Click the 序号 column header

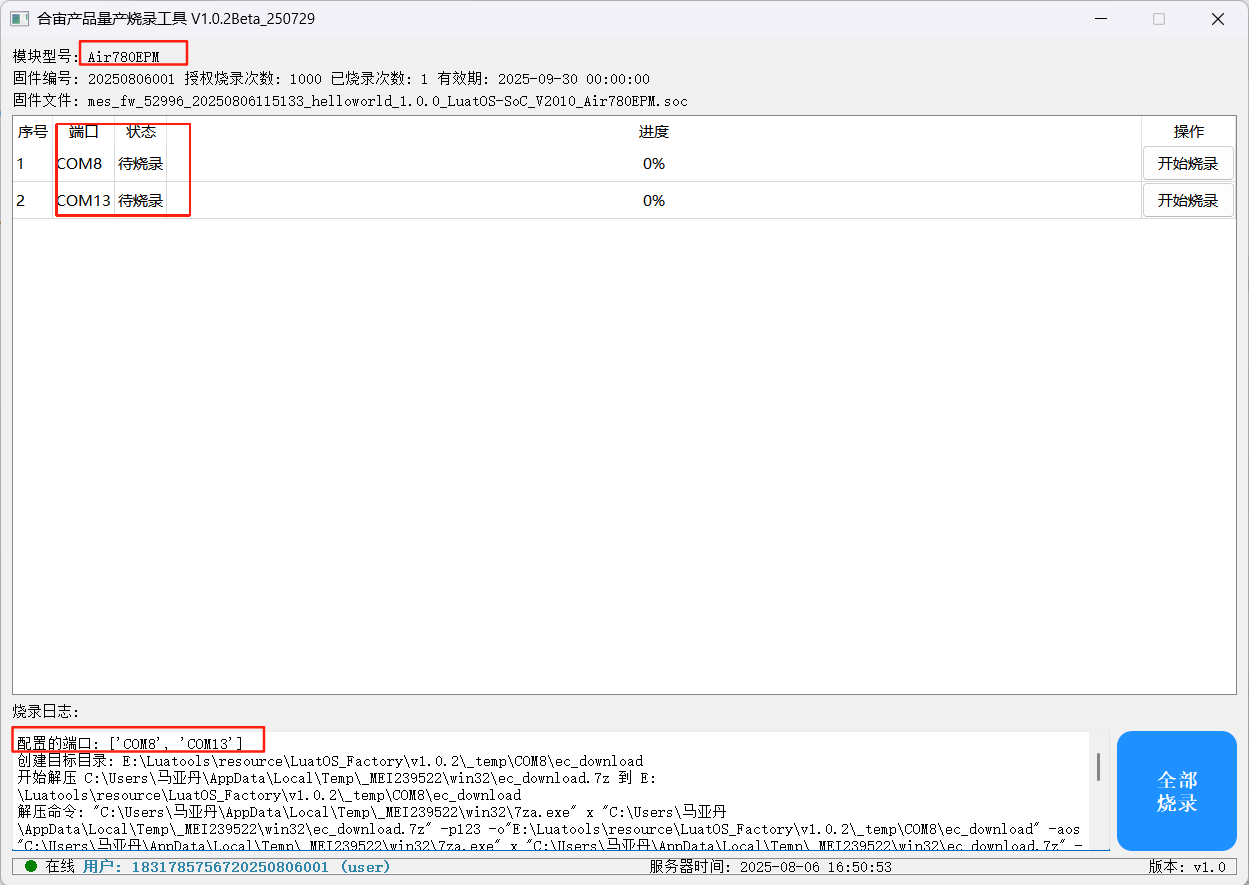point(32,131)
